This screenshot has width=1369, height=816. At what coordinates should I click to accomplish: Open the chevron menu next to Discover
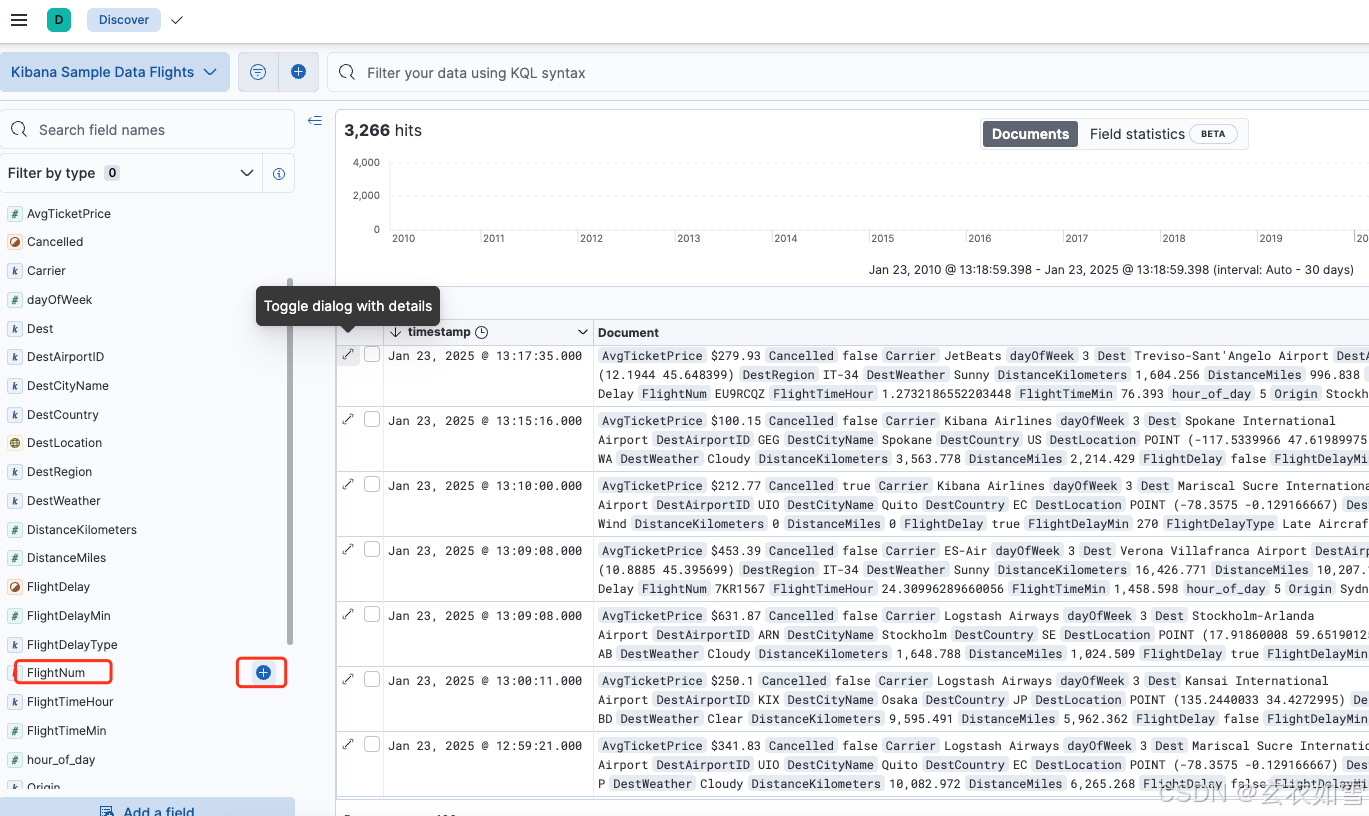(177, 20)
